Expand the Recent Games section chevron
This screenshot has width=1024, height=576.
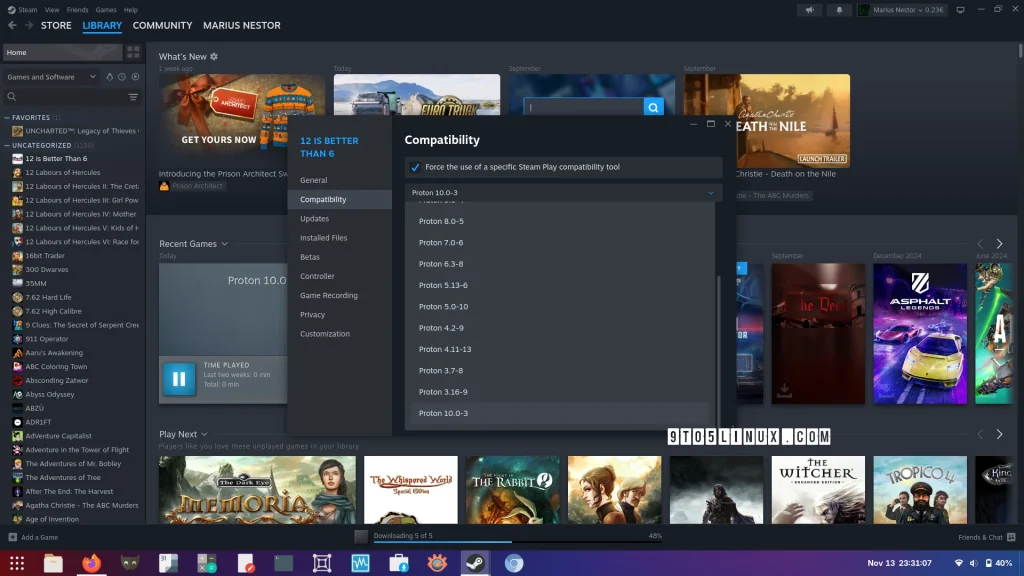(224, 243)
